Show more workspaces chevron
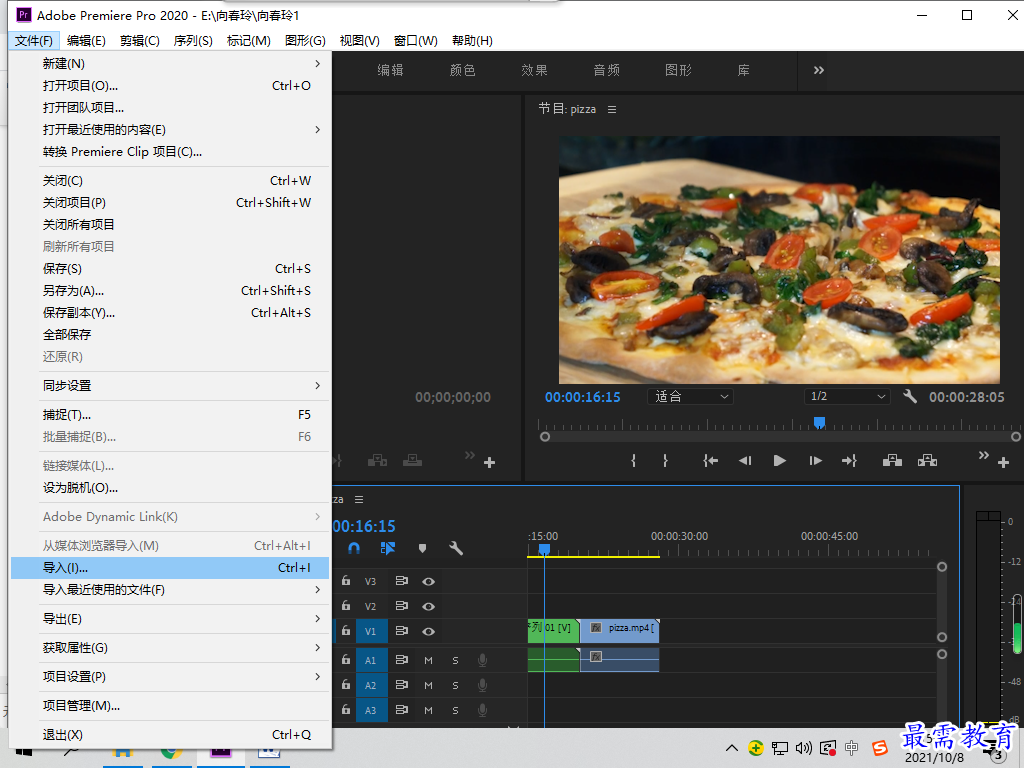Viewport: 1024px width, 768px height. point(818,70)
